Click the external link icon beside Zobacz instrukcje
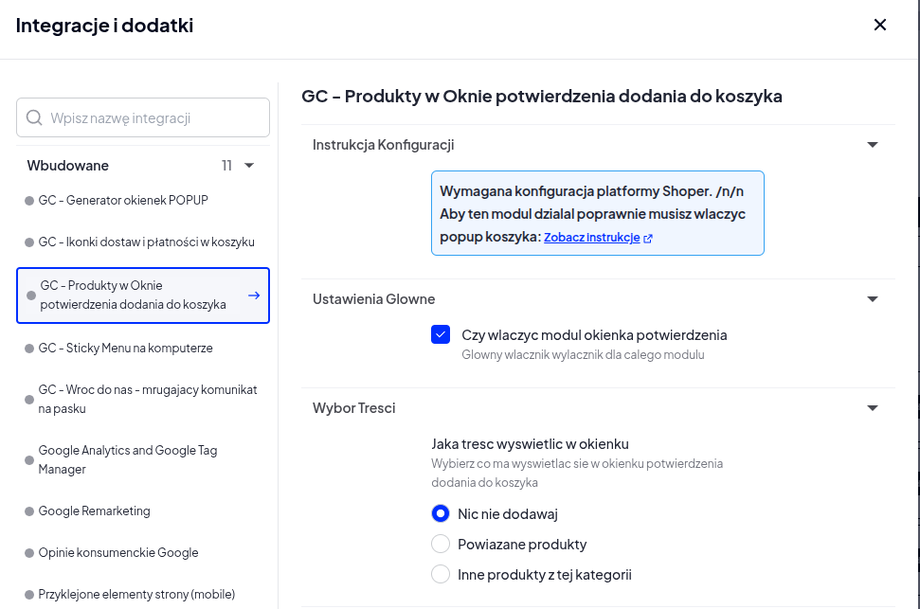The image size is (920, 609). point(648,238)
